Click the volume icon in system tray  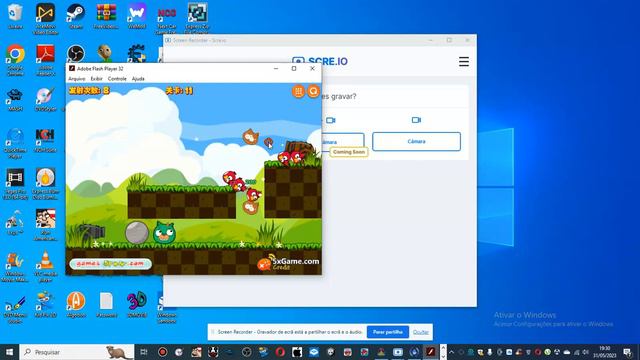tap(586, 352)
